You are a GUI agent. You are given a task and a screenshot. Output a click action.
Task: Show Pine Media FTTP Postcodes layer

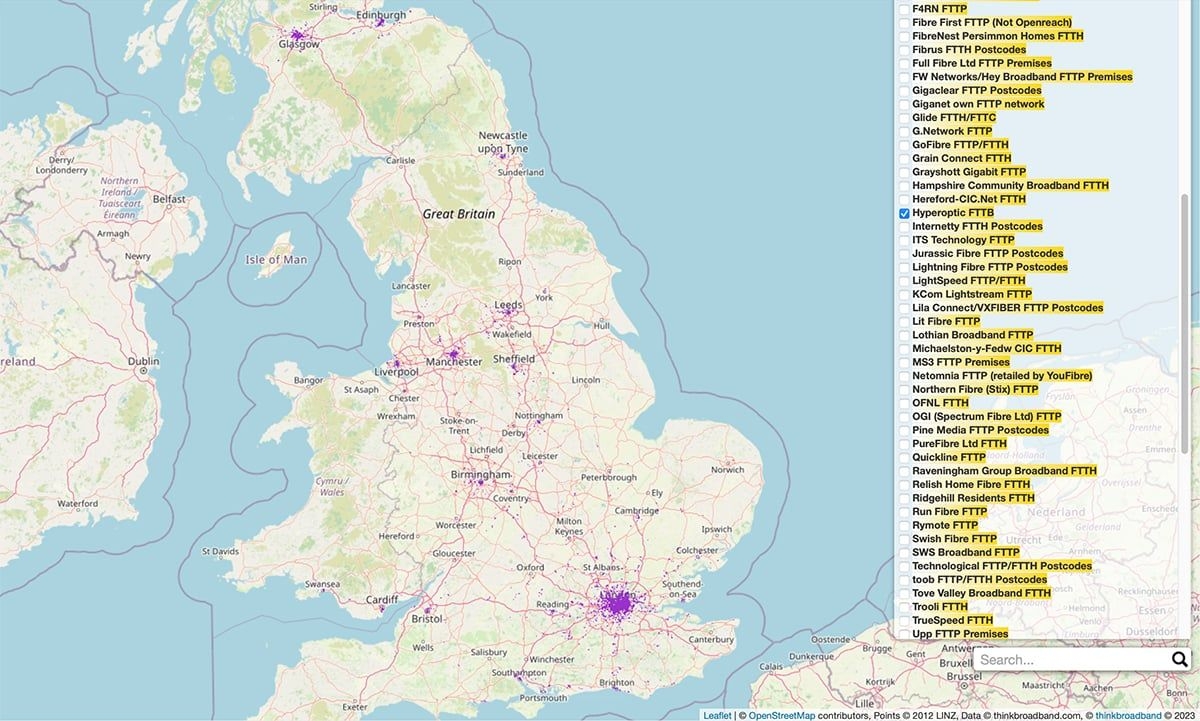904,430
